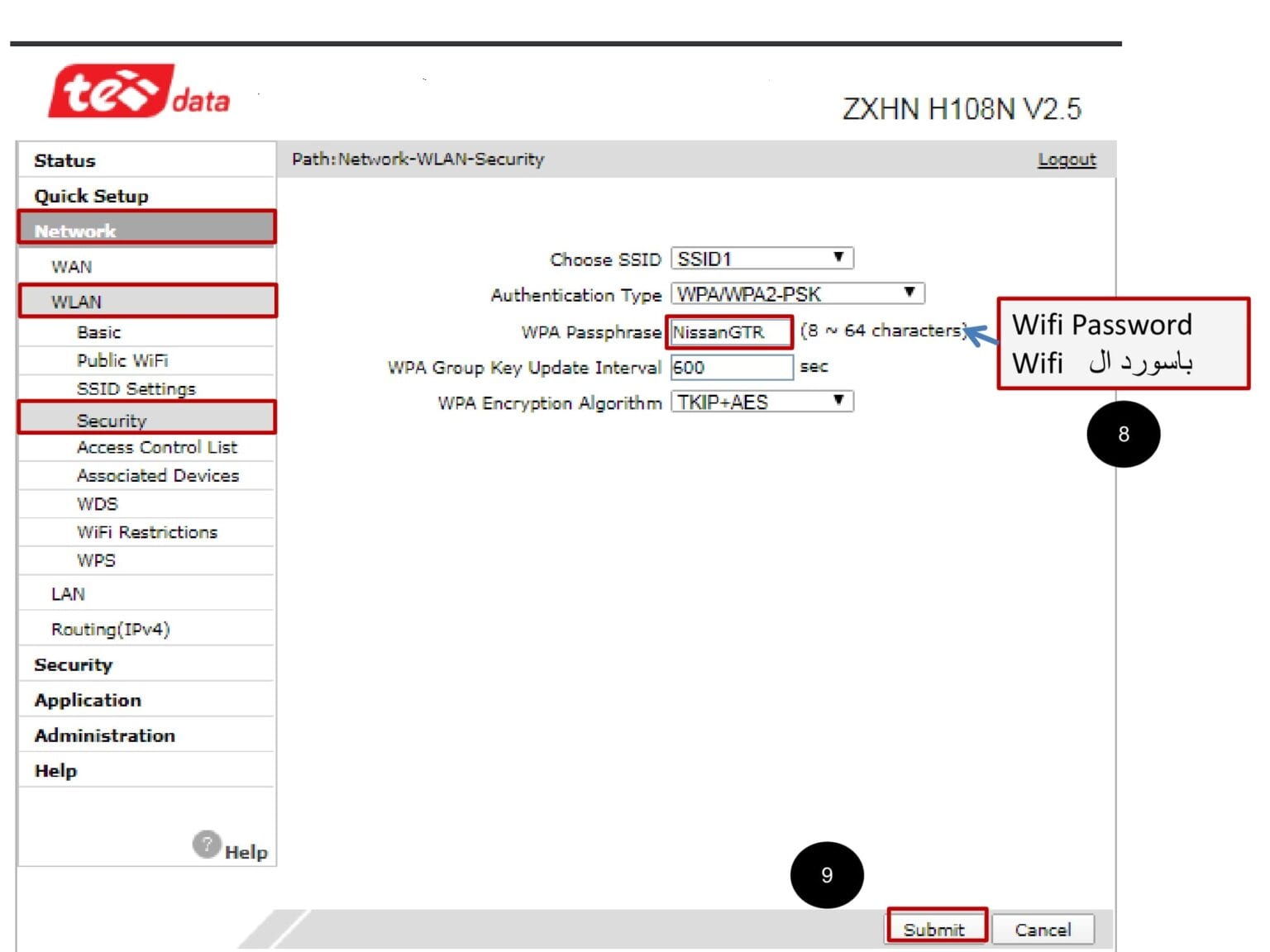This screenshot has height=952, width=1270.
Task: Select WLAN in the sidebar
Action: click(x=77, y=302)
